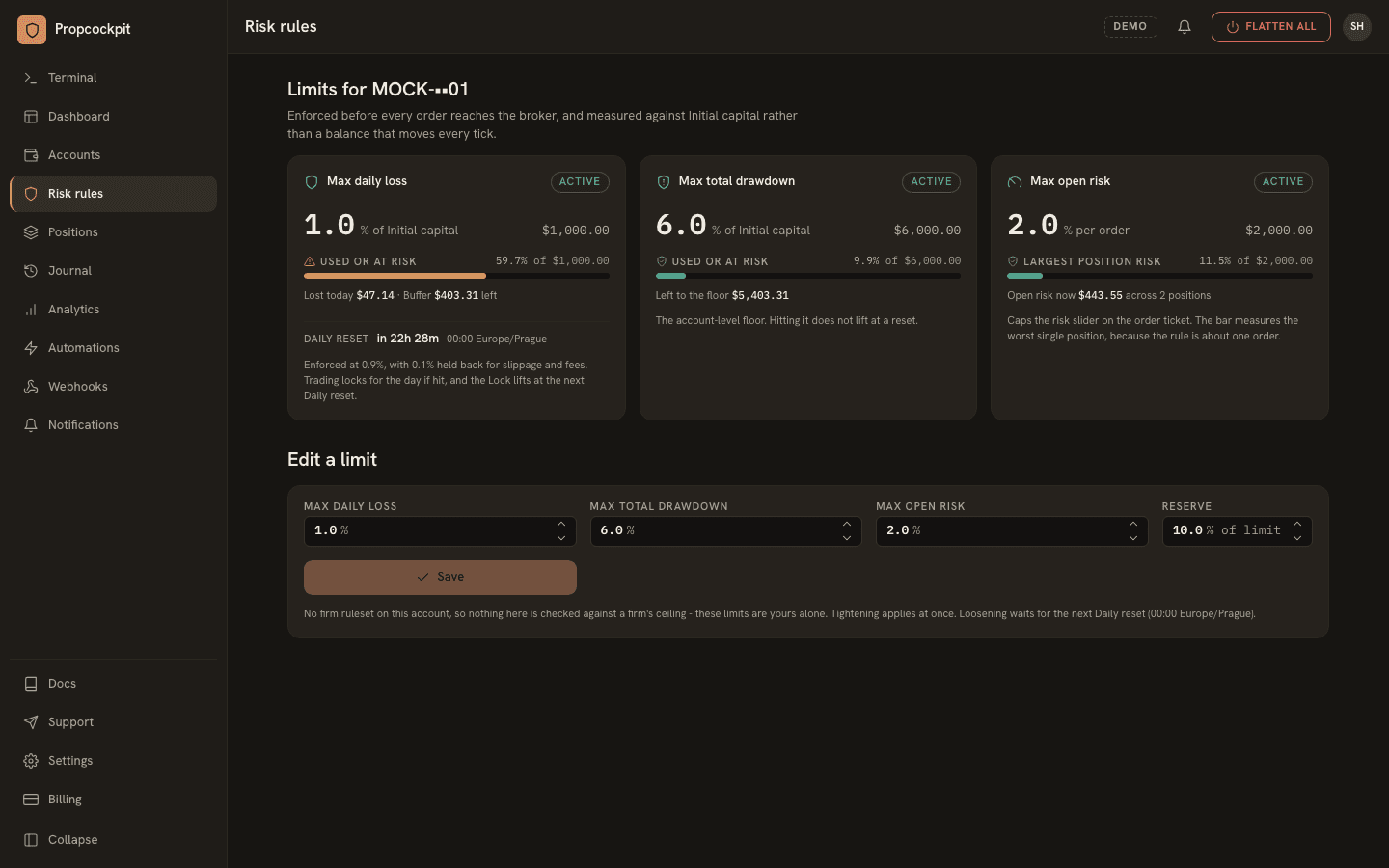Click the ACTIVE badge on Max open risk

(x=1283, y=182)
